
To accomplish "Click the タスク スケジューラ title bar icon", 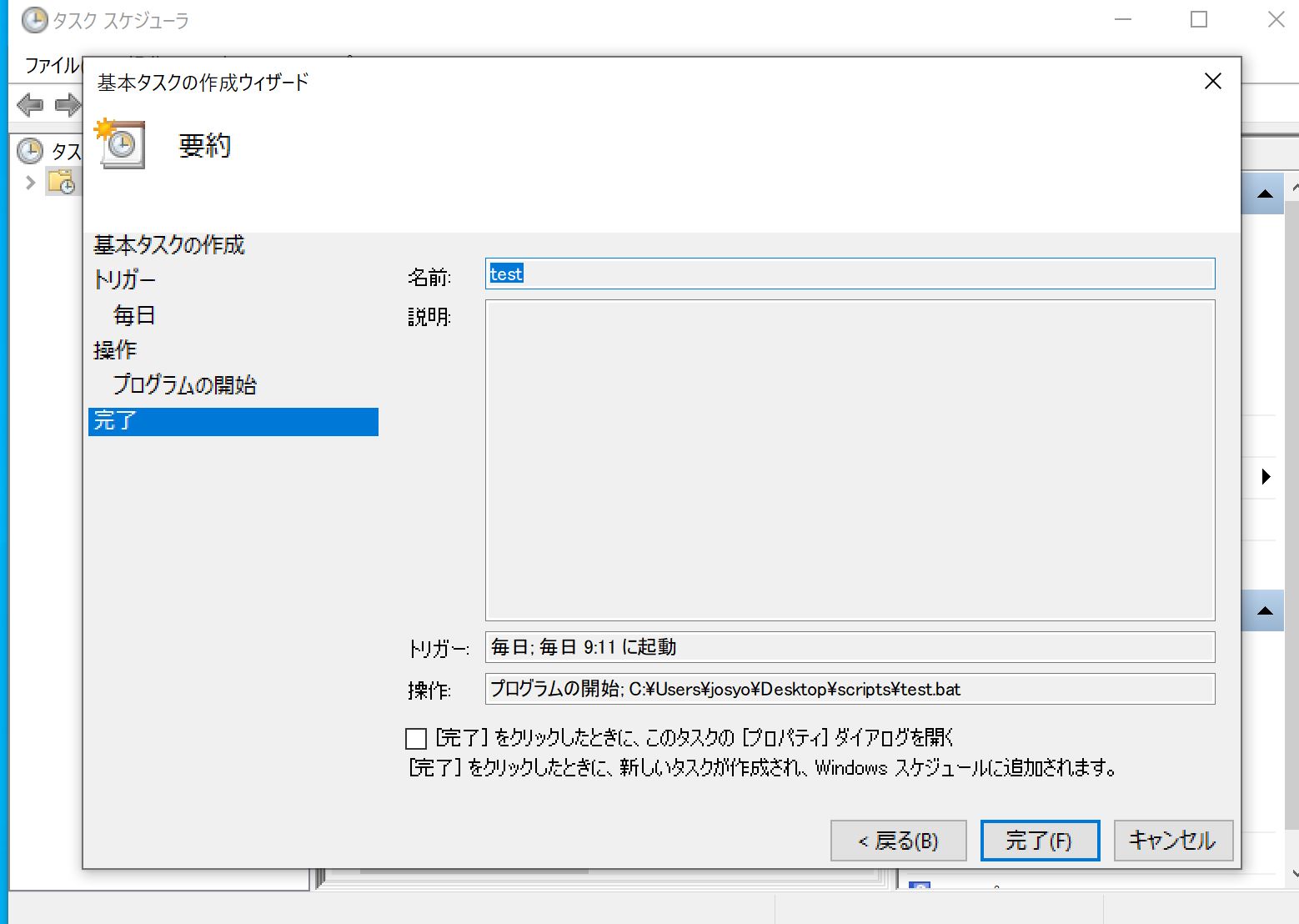I will pos(34,20).
